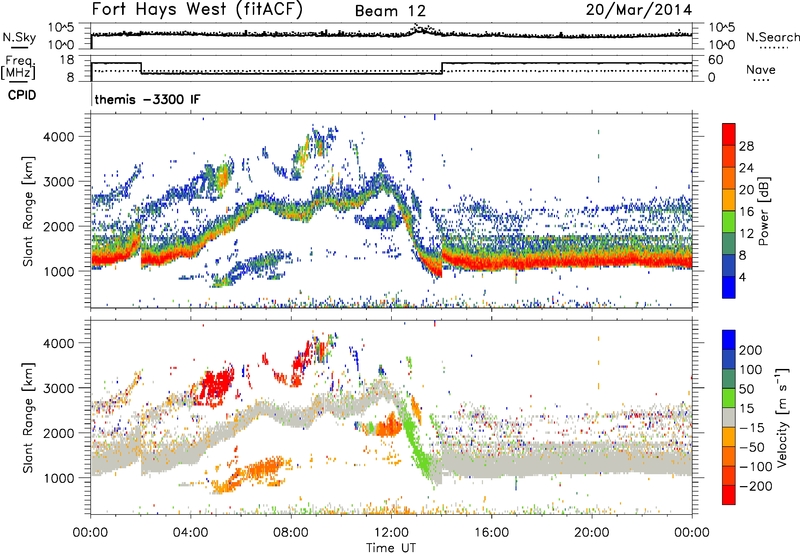The height and width of the screenshot is (554, 800).
Task: Click the '15' tick on the Velocity scale
Action: [x=746, y=408]
